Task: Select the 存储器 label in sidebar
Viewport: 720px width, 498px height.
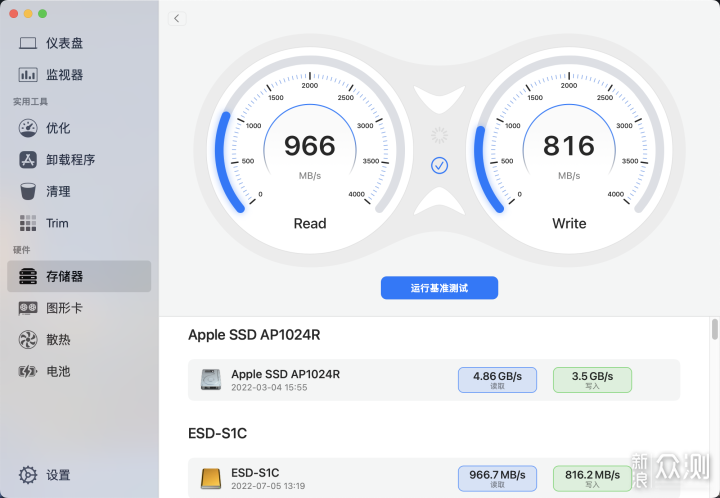Action: point(64,276)
